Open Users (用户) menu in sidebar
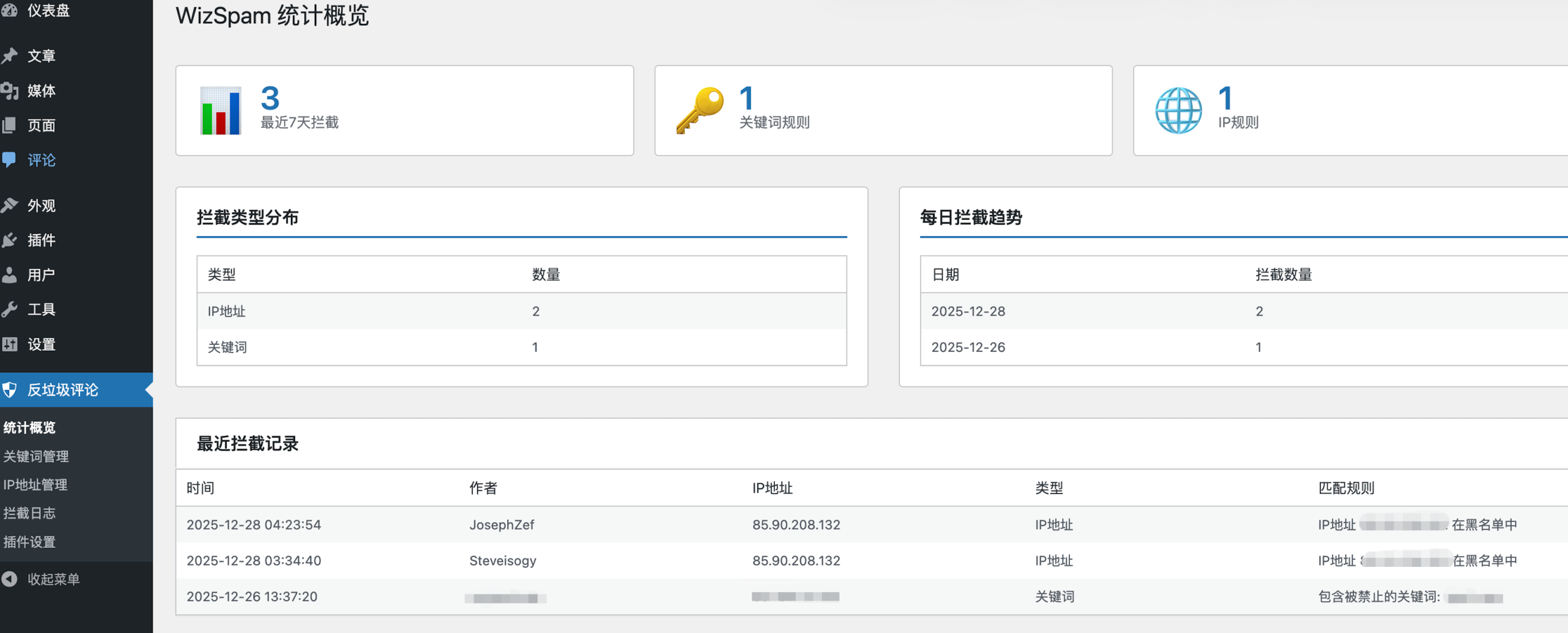Image resolution: width=1568 pixels, height=633 pixels. click(41, 275)
